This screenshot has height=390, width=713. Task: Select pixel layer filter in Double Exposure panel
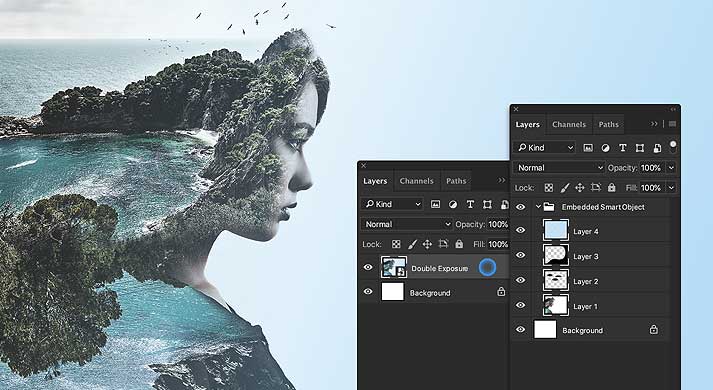click(x=435, y=205)
